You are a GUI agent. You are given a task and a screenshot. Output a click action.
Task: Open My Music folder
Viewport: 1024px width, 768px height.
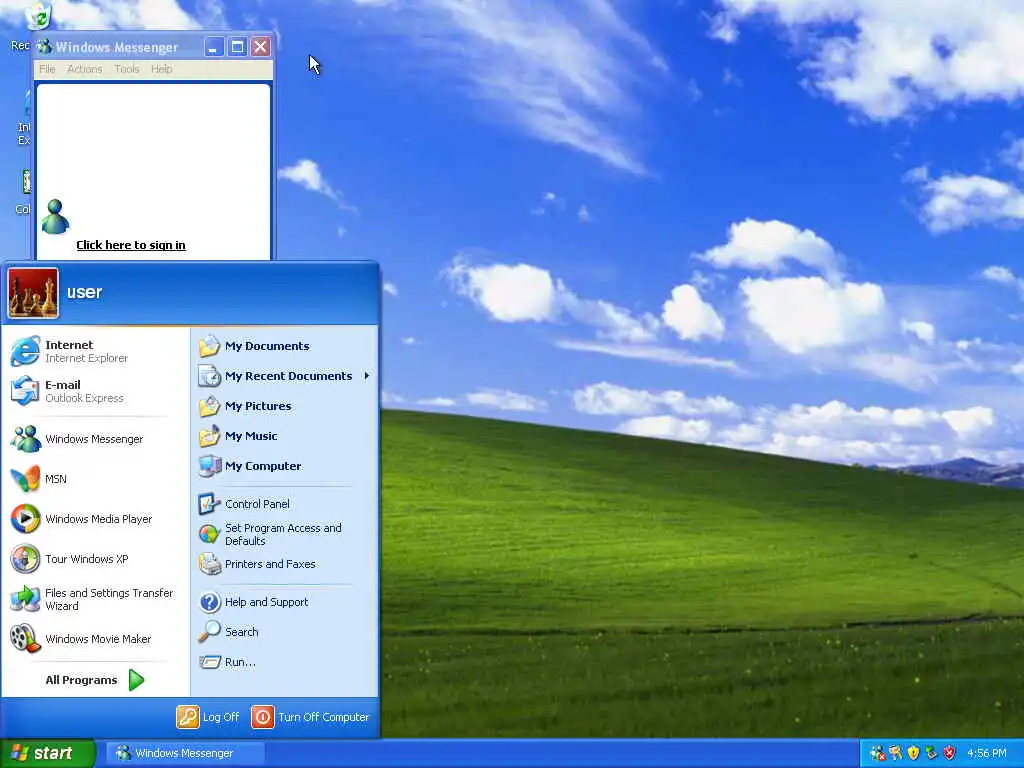coord(284,436)
